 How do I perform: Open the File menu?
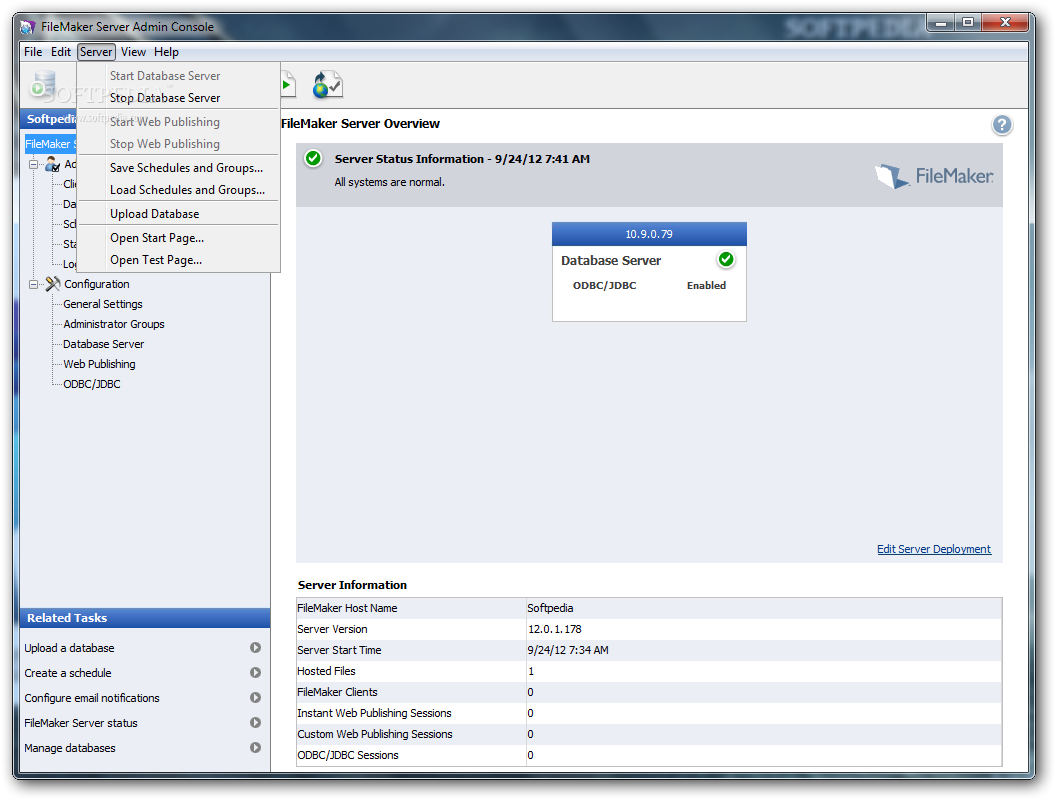tap(33, 52)
